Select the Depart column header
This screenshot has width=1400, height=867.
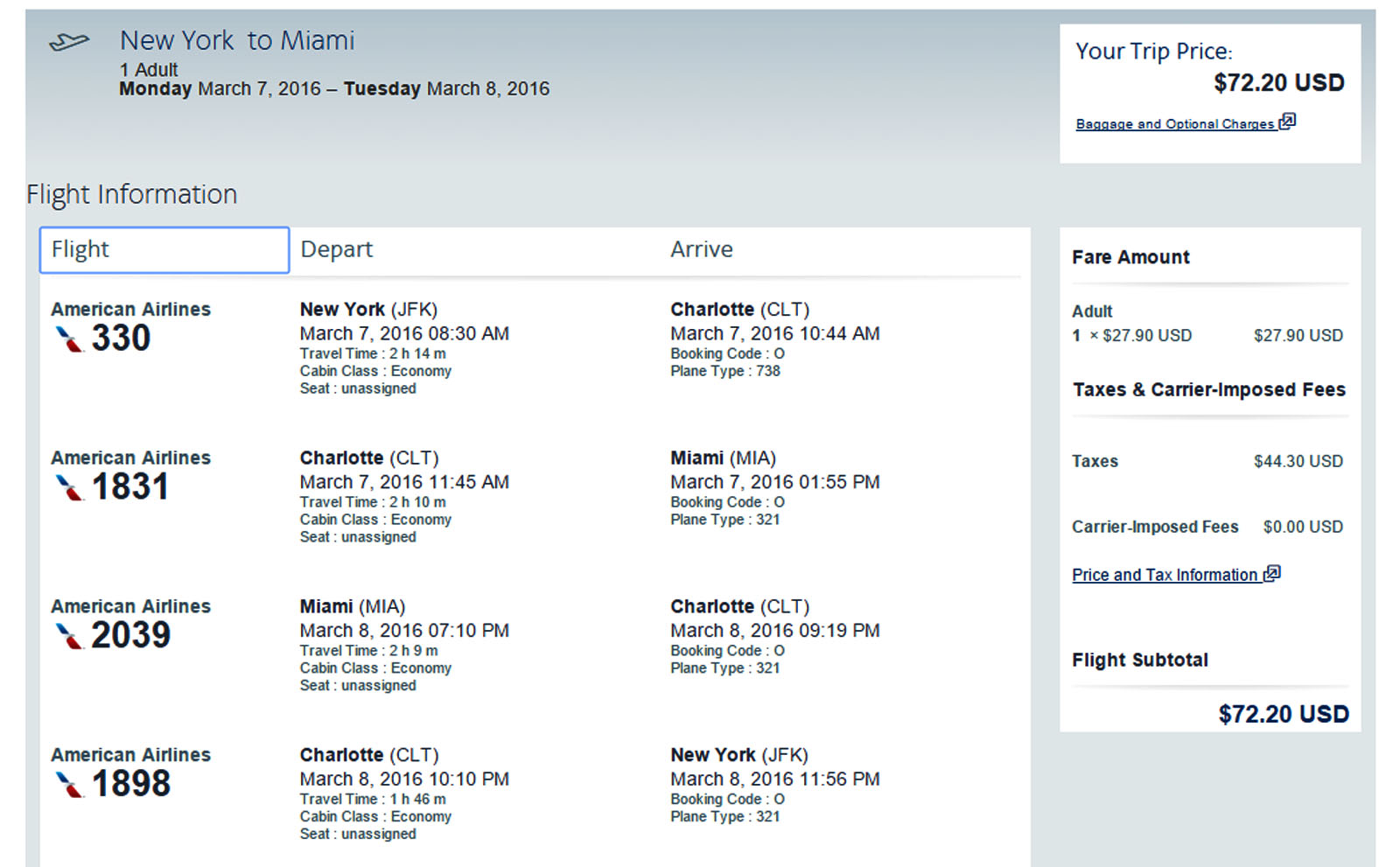coord(336,250)
